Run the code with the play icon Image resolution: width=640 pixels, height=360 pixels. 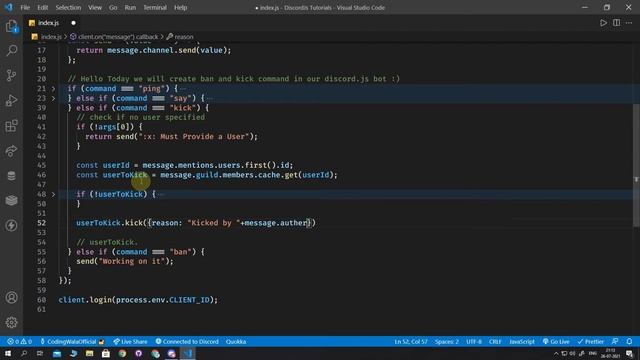tap(603, 23)
